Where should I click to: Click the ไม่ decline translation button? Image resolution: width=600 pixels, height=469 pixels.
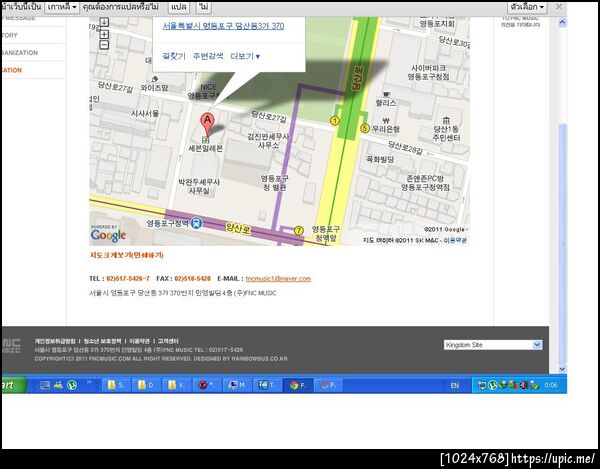[x=204, y=7]
